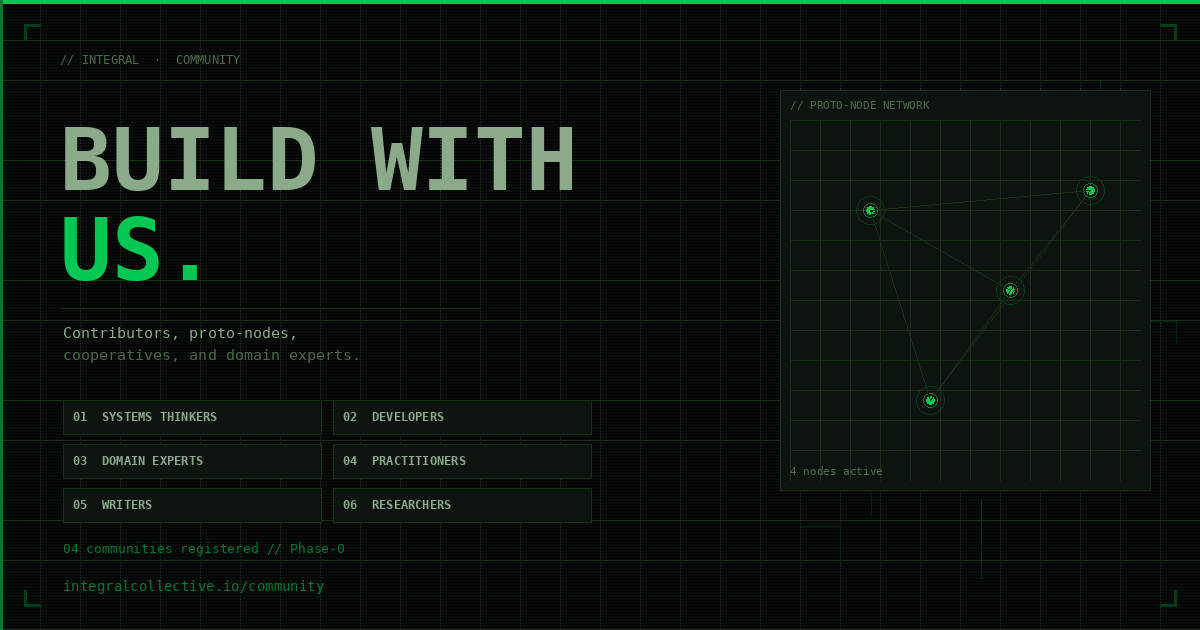Click "04 communities registered // Phase-0" status

click(204, 549)
